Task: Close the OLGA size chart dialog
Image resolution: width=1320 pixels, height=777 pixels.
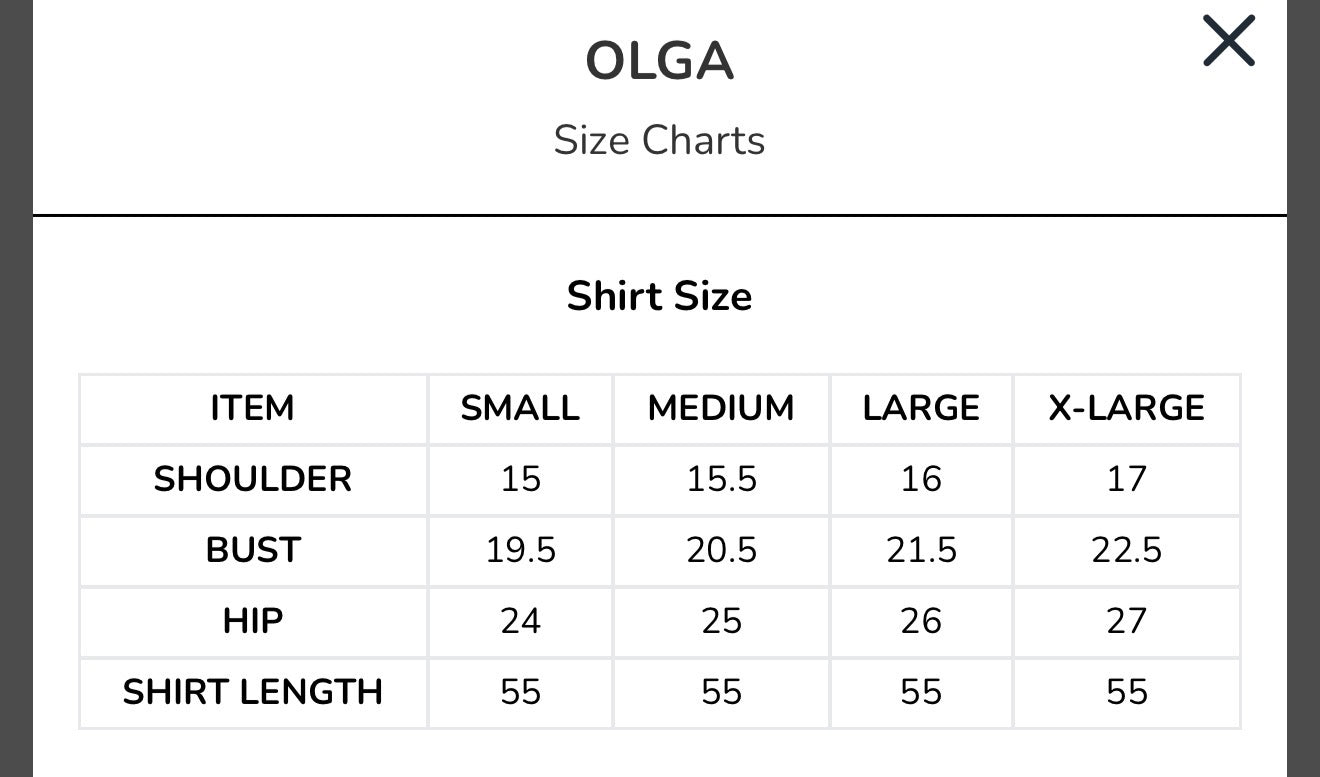Action: click(1228, 41)
